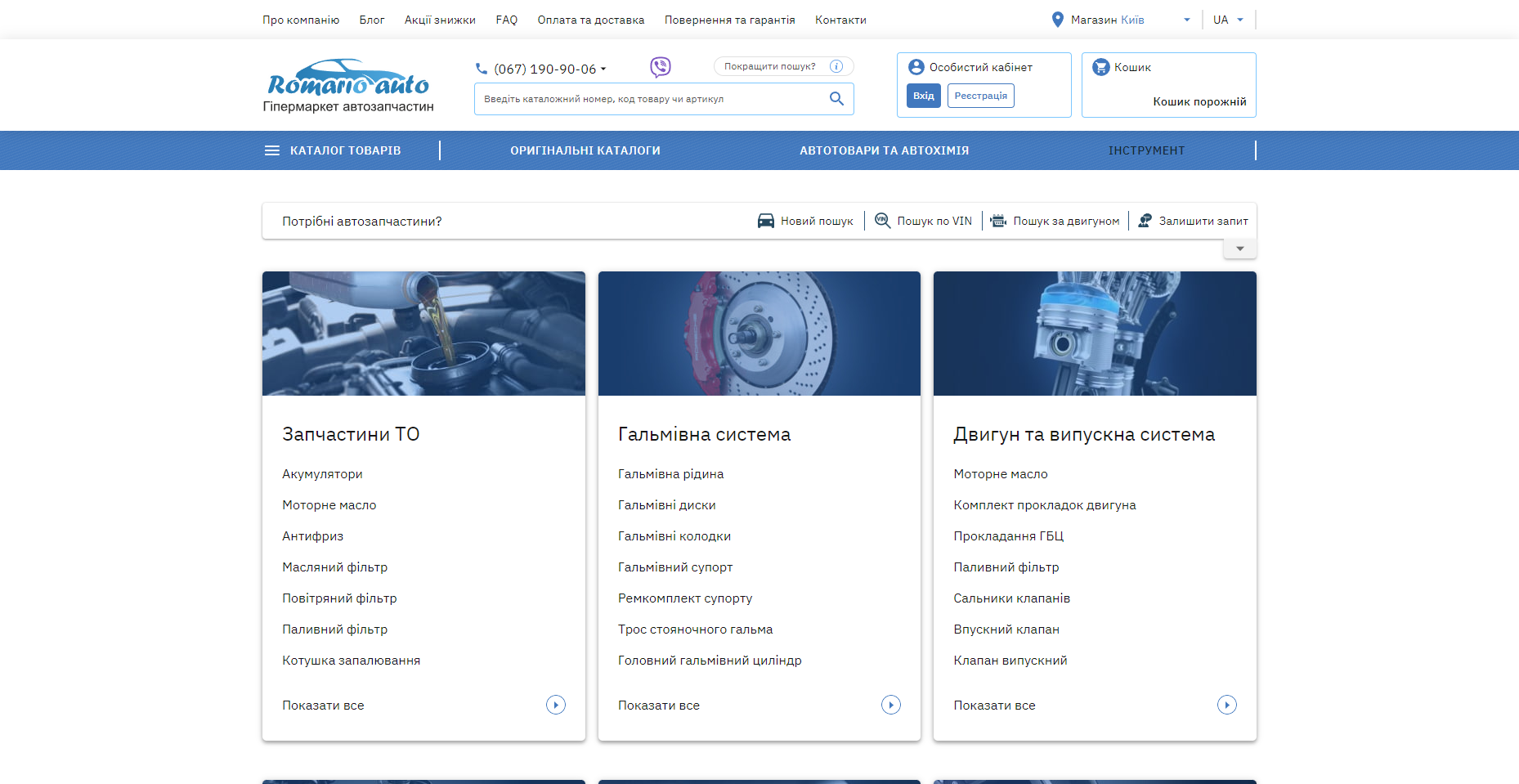Click the location pin icon
The height and width of the screenshot is (784, 1519).
tap(1058, 20)
